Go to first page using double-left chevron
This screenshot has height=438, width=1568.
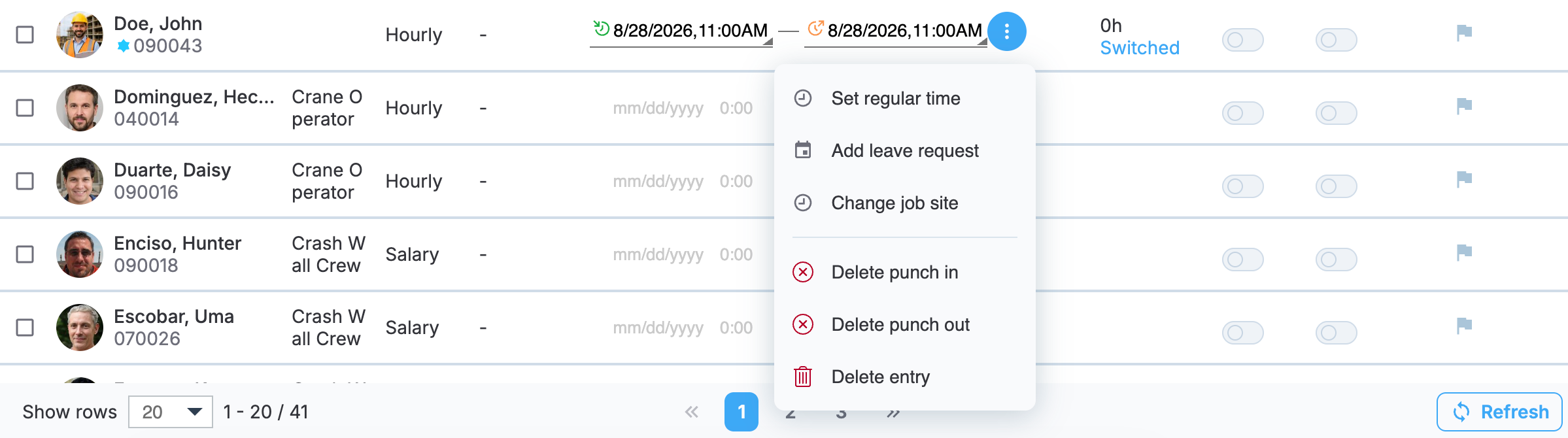(692, 412)
